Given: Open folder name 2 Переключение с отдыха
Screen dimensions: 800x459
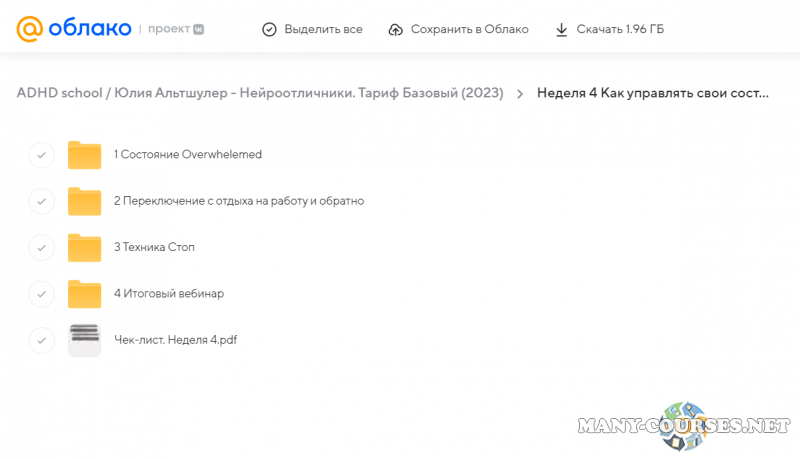Looking at the screenshot, I should point(238,201).
